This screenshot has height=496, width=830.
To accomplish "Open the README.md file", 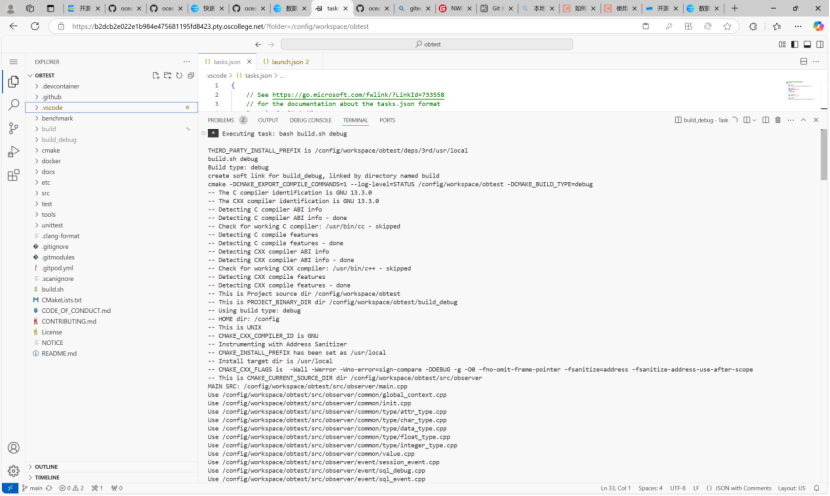I will pos(111,354).
